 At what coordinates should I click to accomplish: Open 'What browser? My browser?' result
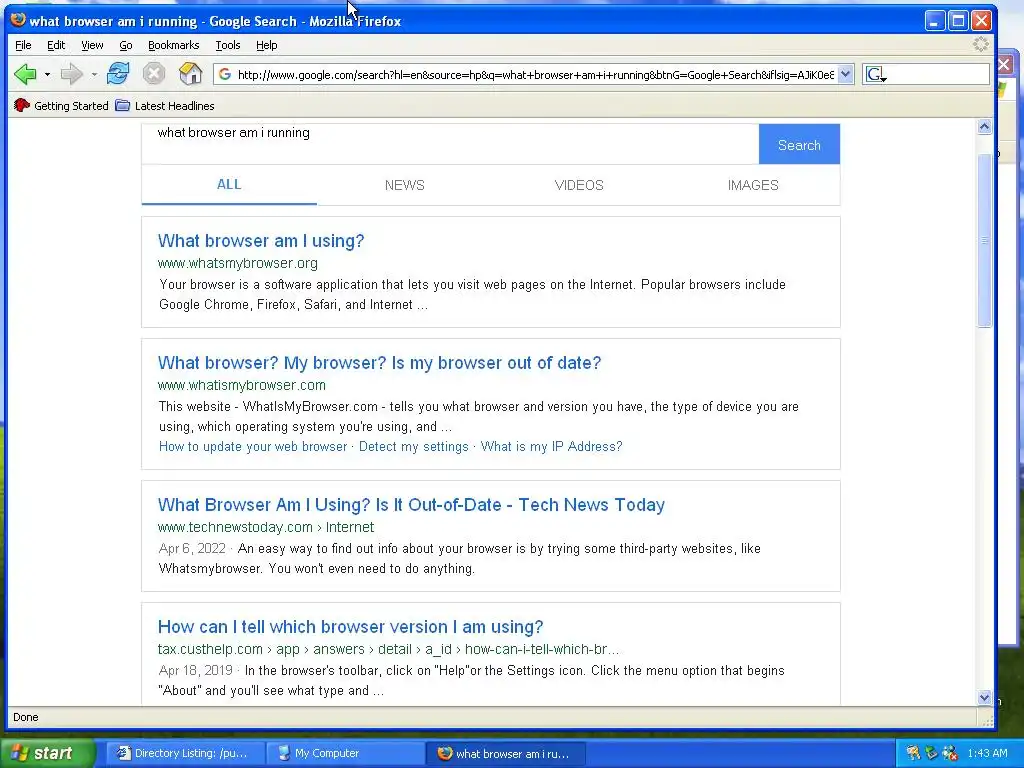pos(379,363)
